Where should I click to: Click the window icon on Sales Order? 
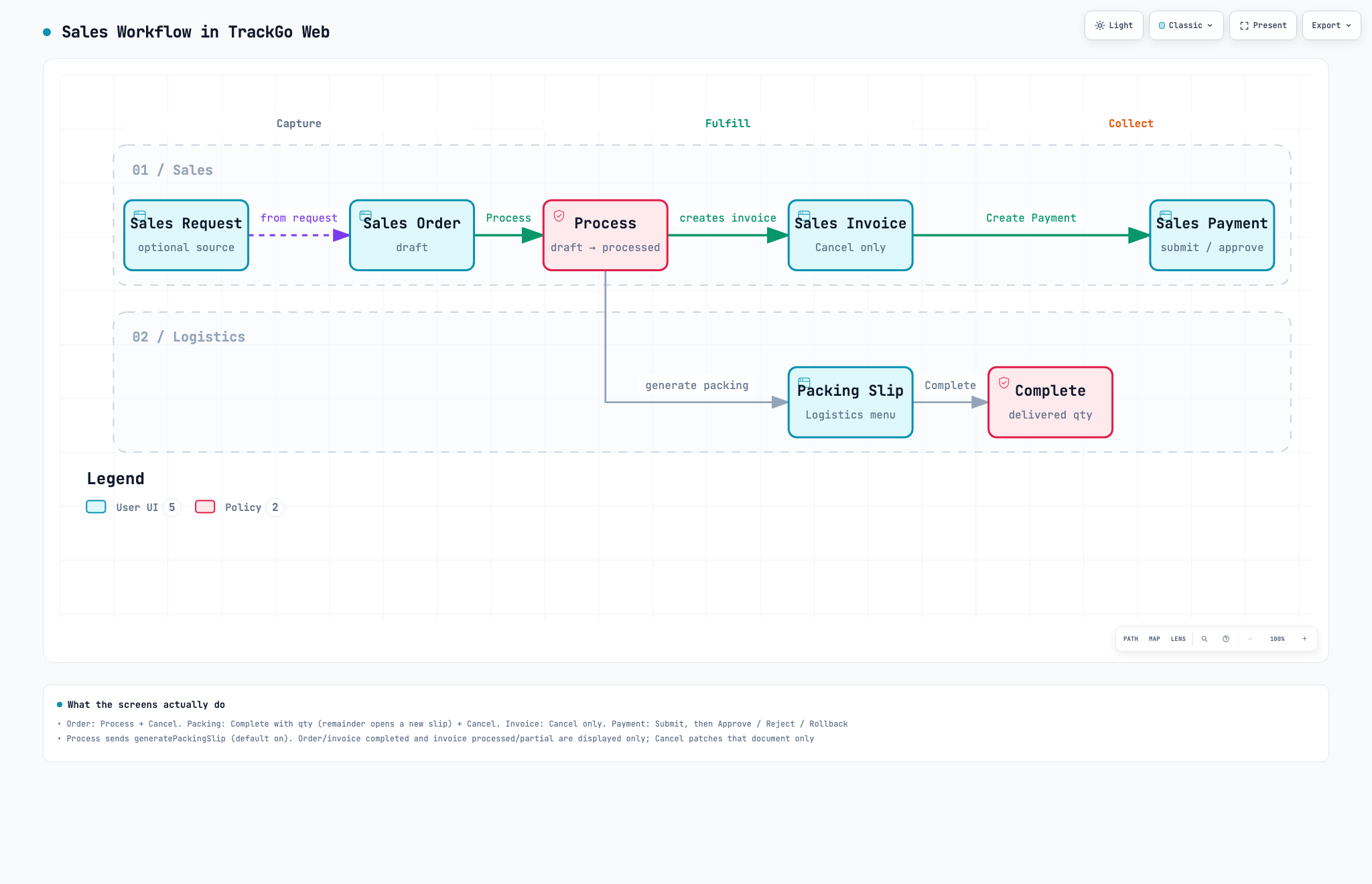pyautogui.click(x=366, y=216)
